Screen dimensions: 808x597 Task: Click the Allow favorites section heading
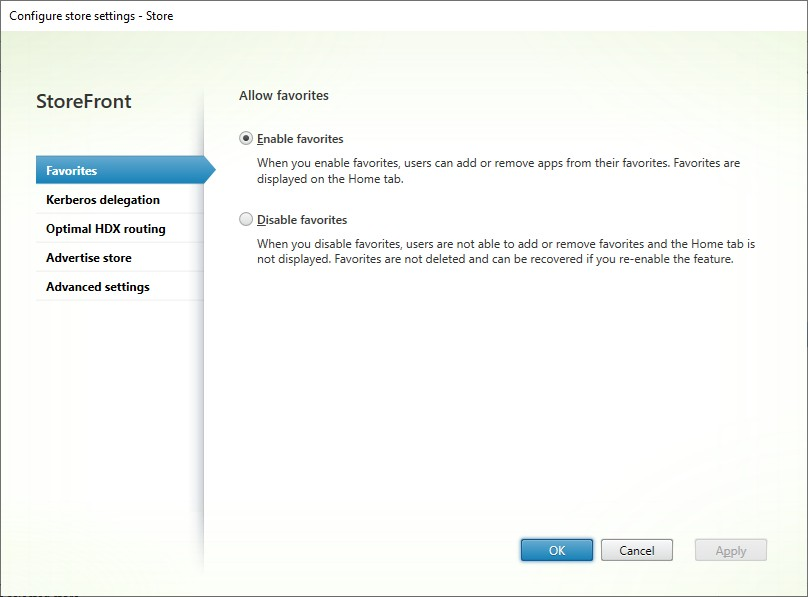tap(283, 95)
